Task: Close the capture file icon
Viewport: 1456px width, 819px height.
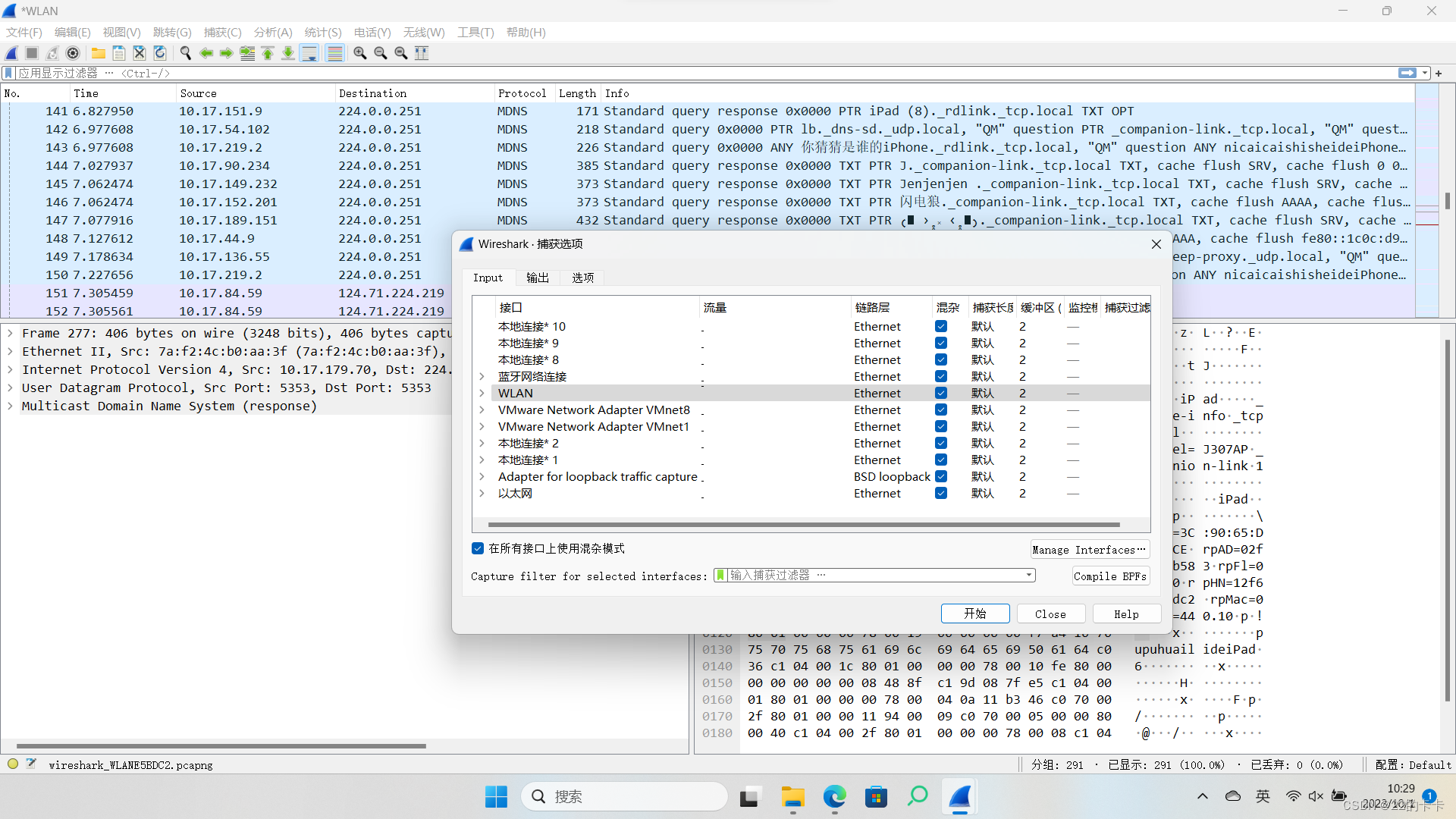Action: click(140, 53)
